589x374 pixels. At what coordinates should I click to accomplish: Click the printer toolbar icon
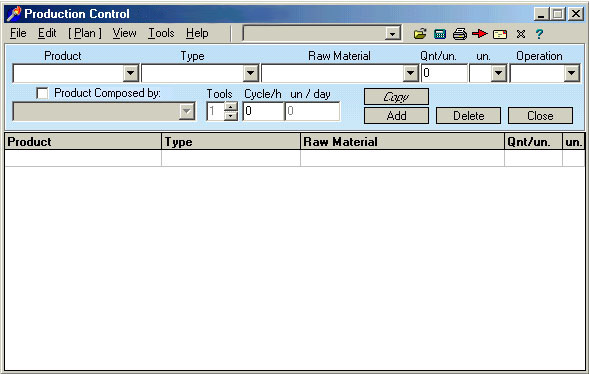tap(460, 34)
